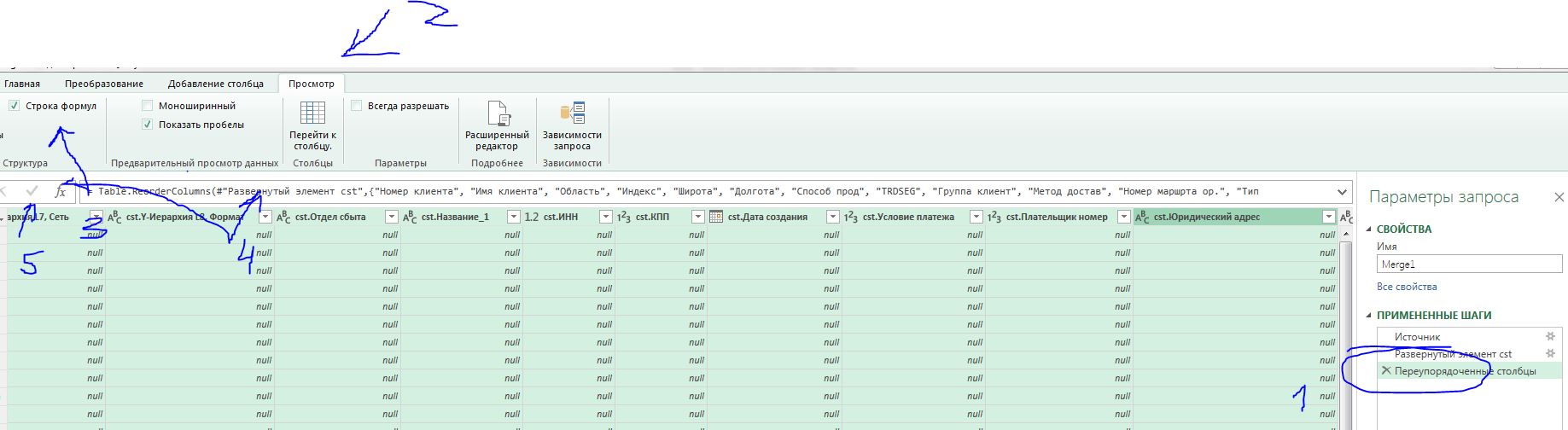Open filter dropdown for 'cst.Плательщик номер'
Viewport: 1568px width, 430px height.
[1122, 217]
